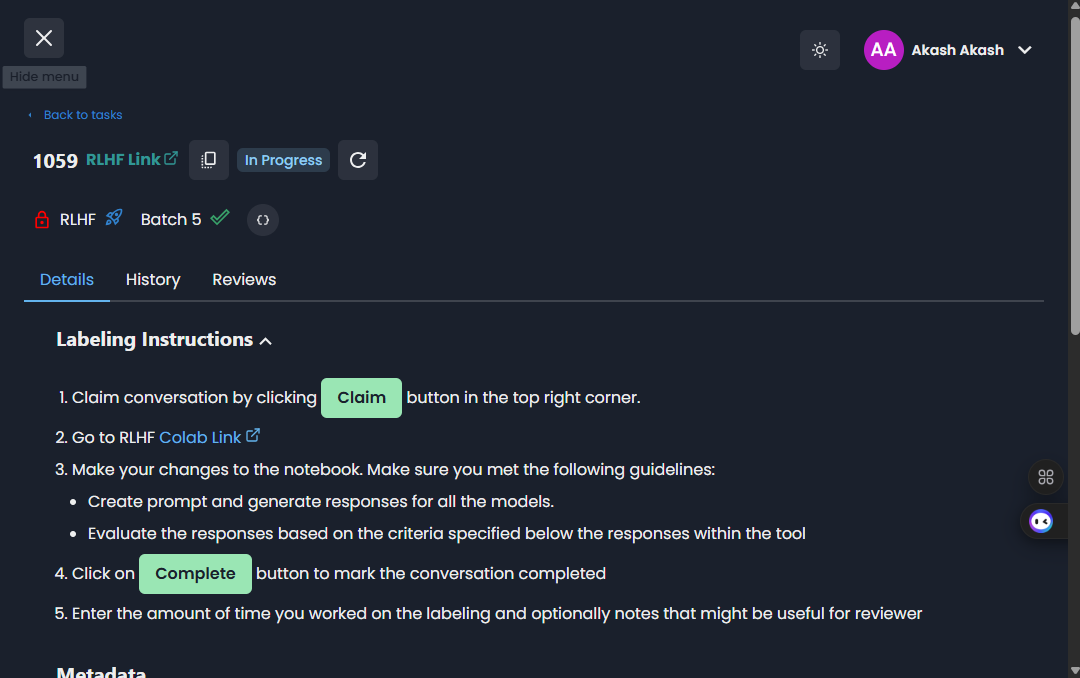
Task: Switch to the Reviews tab
Action: 244,280
